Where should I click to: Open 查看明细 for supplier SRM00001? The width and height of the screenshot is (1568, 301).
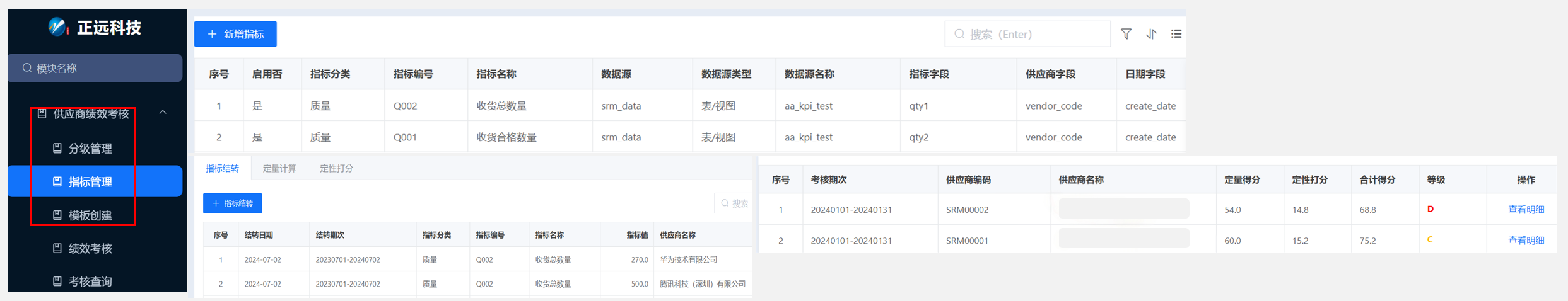point(1525,241)
